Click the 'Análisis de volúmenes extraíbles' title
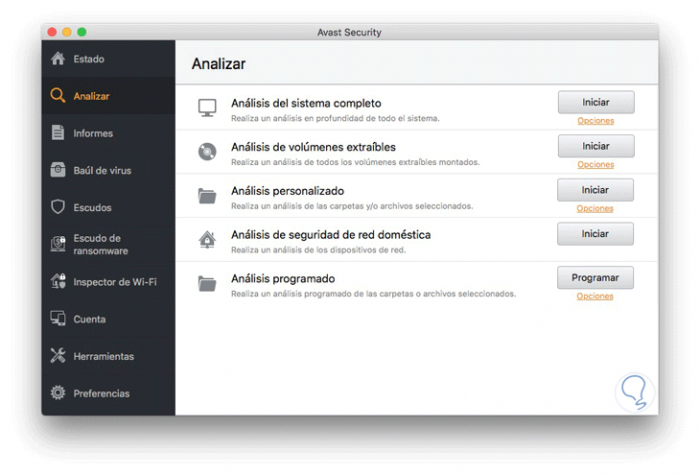 tap(313, 147)
